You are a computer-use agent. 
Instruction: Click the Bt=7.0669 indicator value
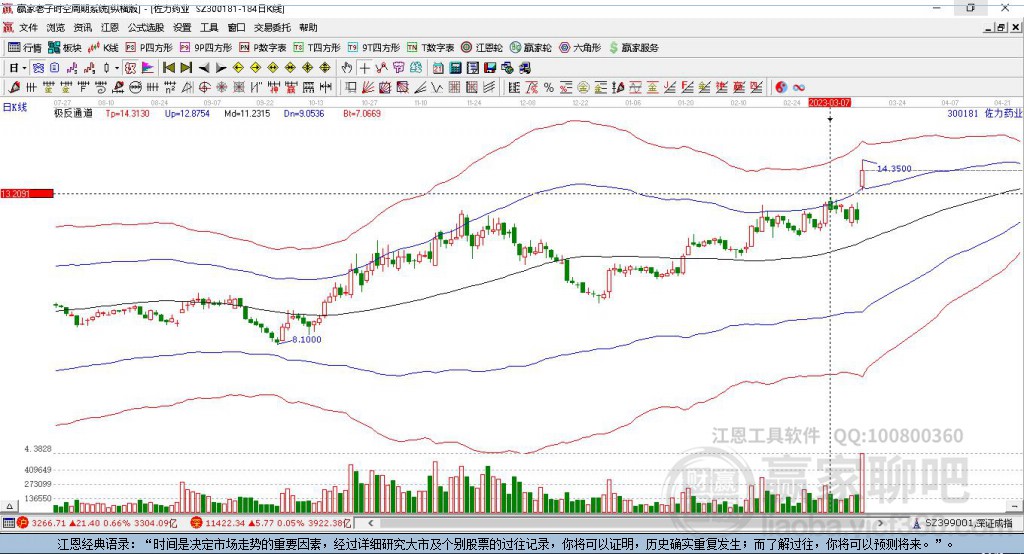362,114
